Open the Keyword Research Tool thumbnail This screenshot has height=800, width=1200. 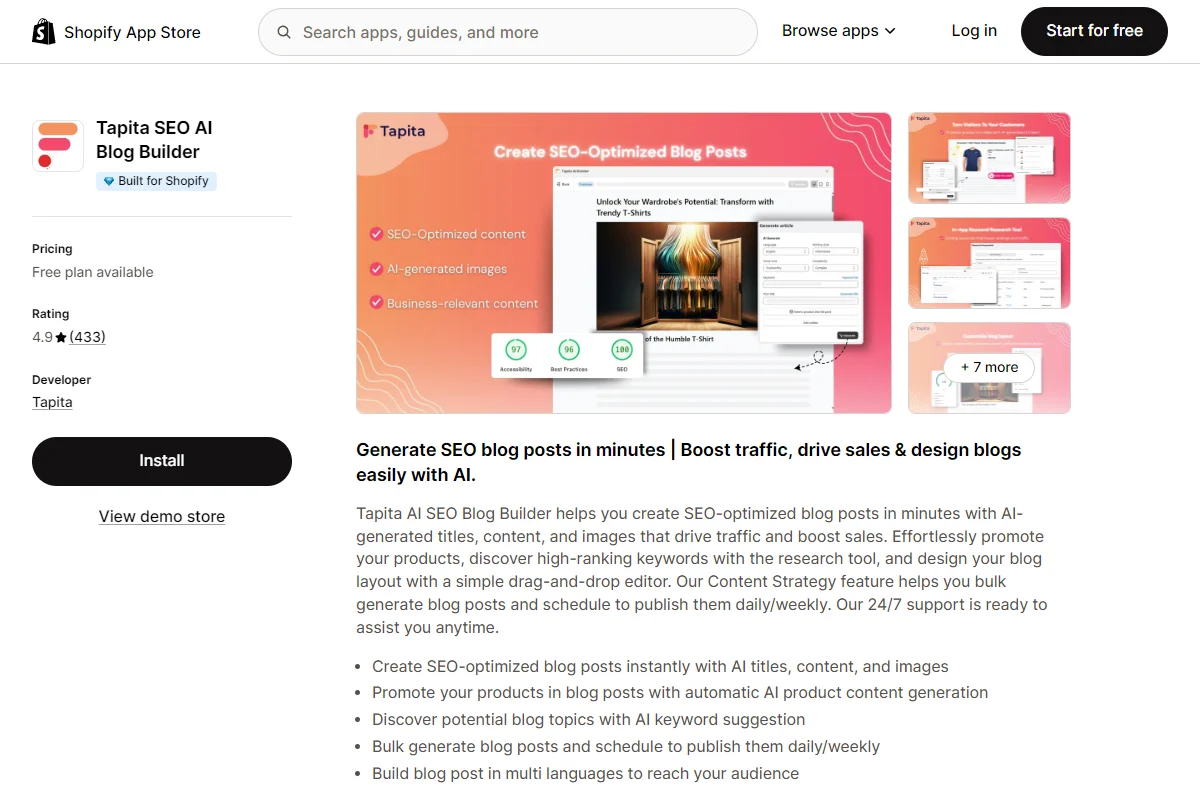(x=989, y=263)
